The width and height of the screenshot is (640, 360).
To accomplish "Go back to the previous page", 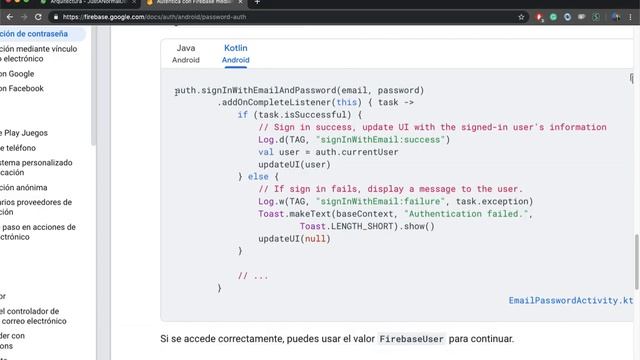I will [x=10, y=17].
